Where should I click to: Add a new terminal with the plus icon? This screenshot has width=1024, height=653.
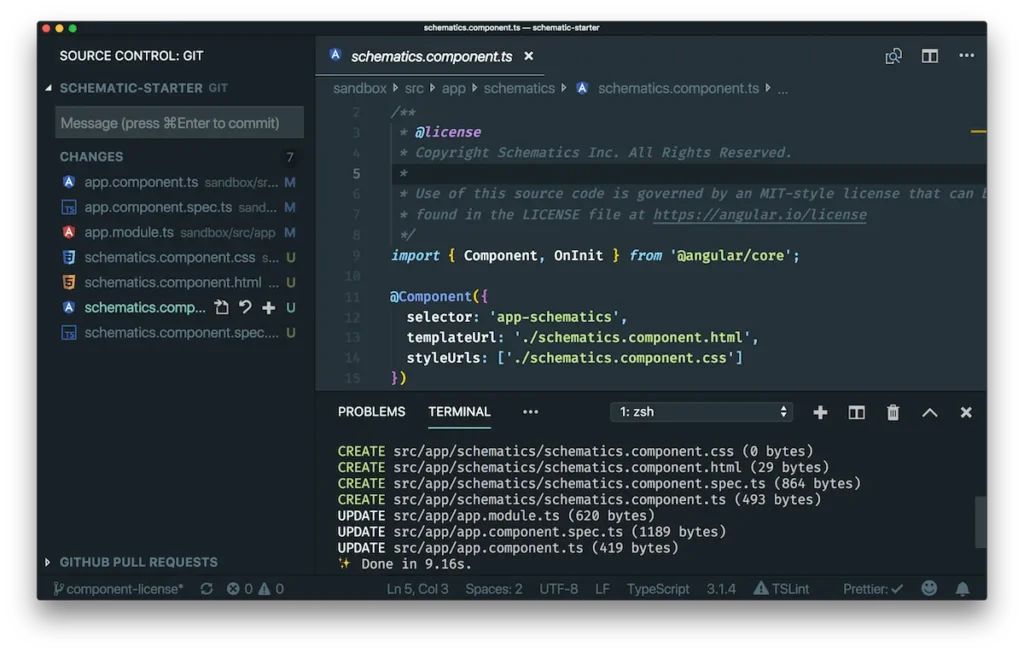820,412
